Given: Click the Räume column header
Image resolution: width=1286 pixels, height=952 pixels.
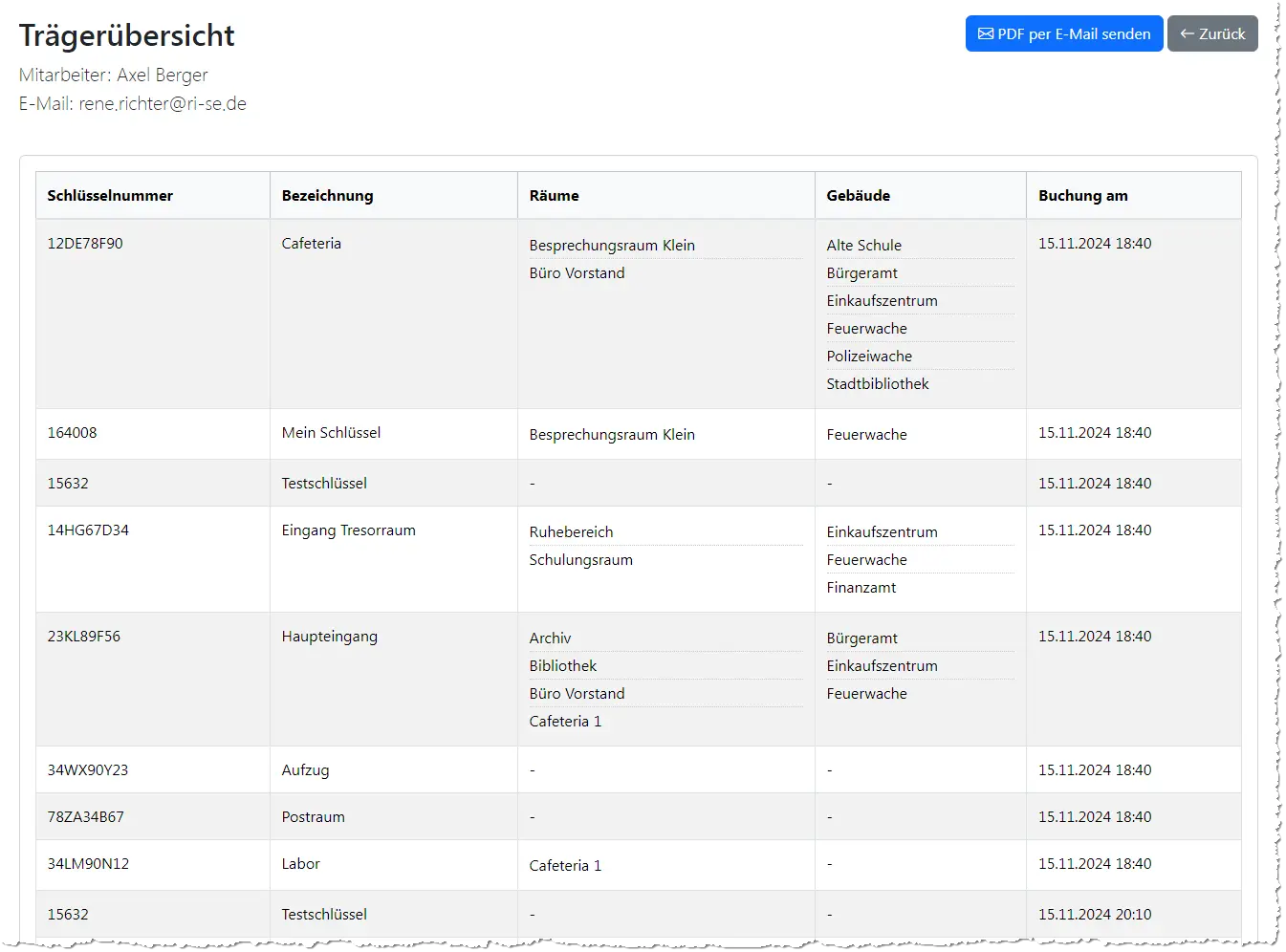Looking at the screenshot, I should click(554, 195).
